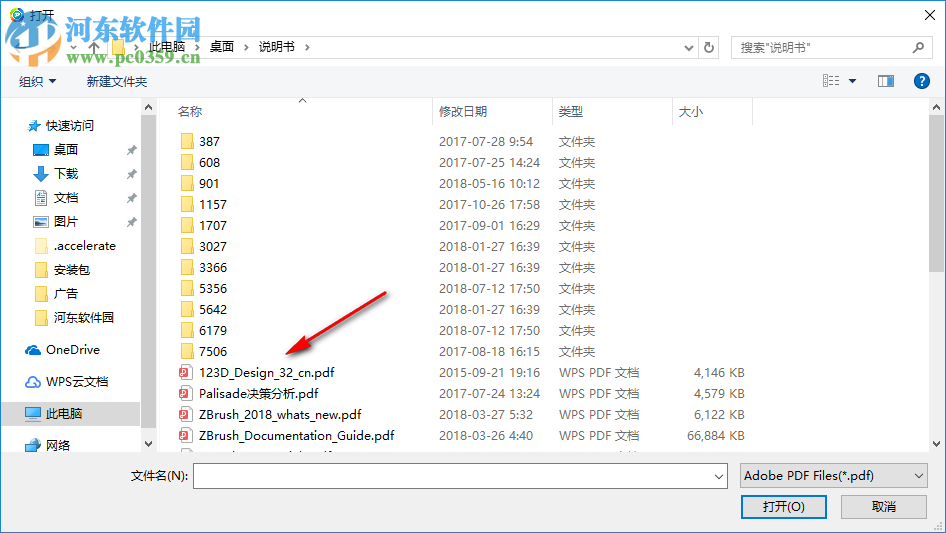The image size is (946, 533).
Task: Close the 打开 dialog window
Action: tap(930, 15)
